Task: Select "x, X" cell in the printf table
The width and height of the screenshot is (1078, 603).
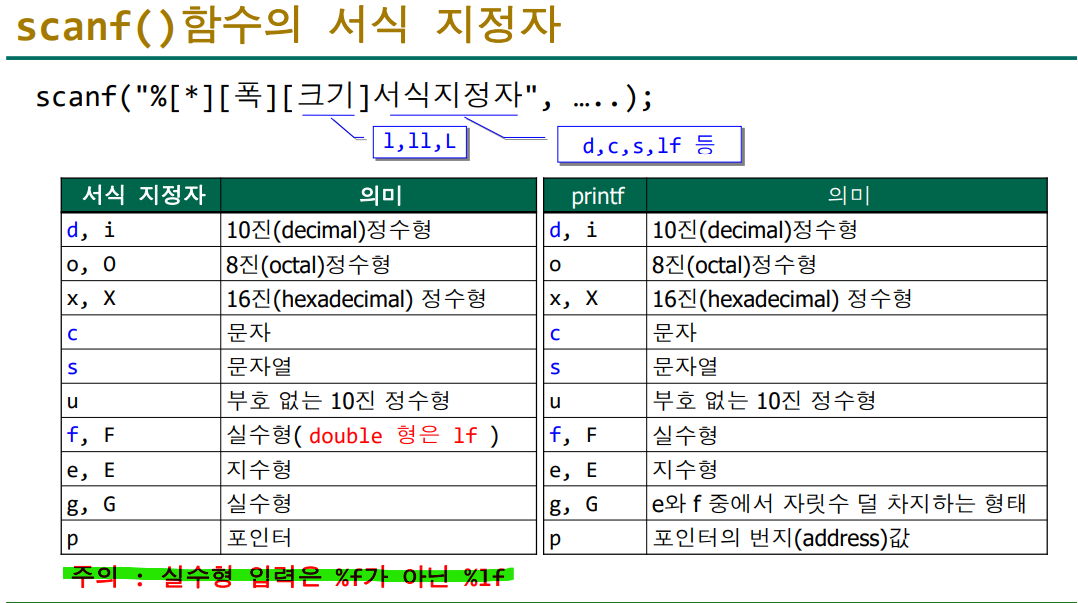Action: pyautogui.click(x=595, y=298)
